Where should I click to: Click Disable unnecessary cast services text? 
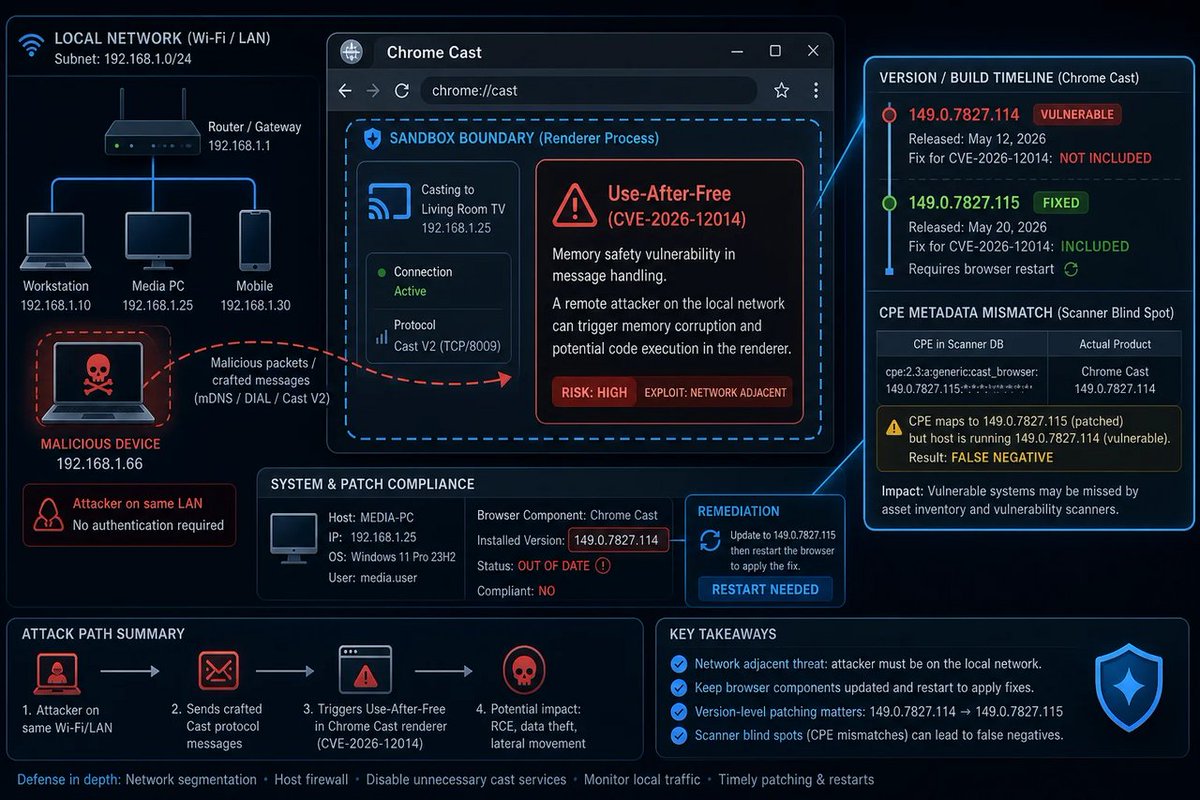tap(466, 779)
